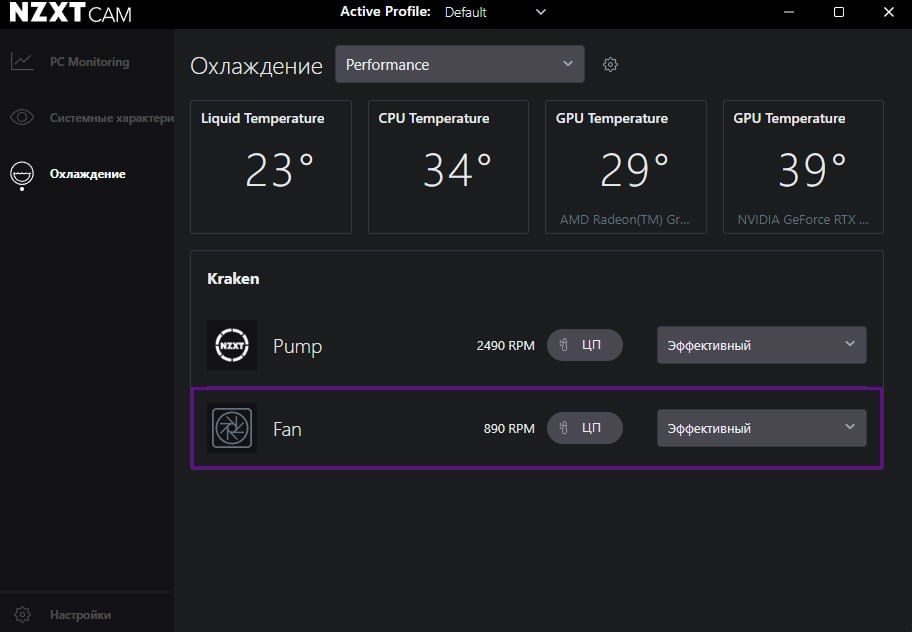
Task: Close the NZXT CAM window
Action: [x=889, y=12]
